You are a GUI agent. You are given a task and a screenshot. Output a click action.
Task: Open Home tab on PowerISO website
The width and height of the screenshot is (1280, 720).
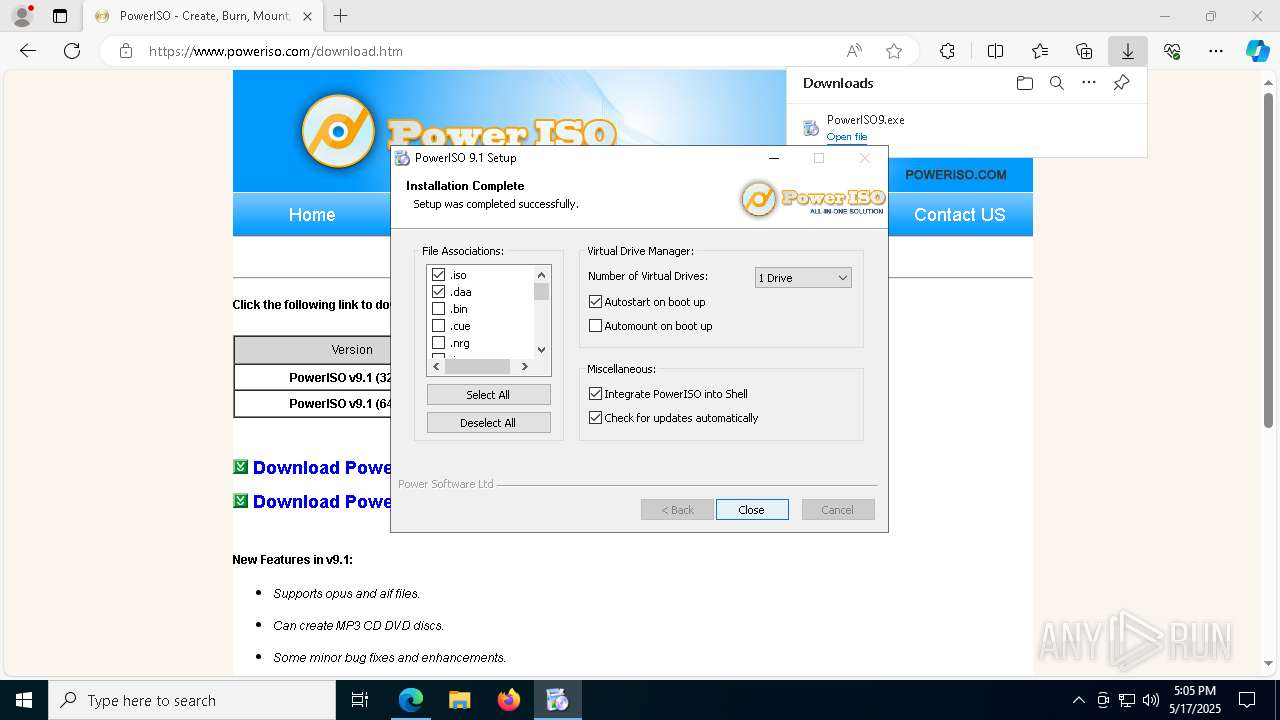pos(312,215)
